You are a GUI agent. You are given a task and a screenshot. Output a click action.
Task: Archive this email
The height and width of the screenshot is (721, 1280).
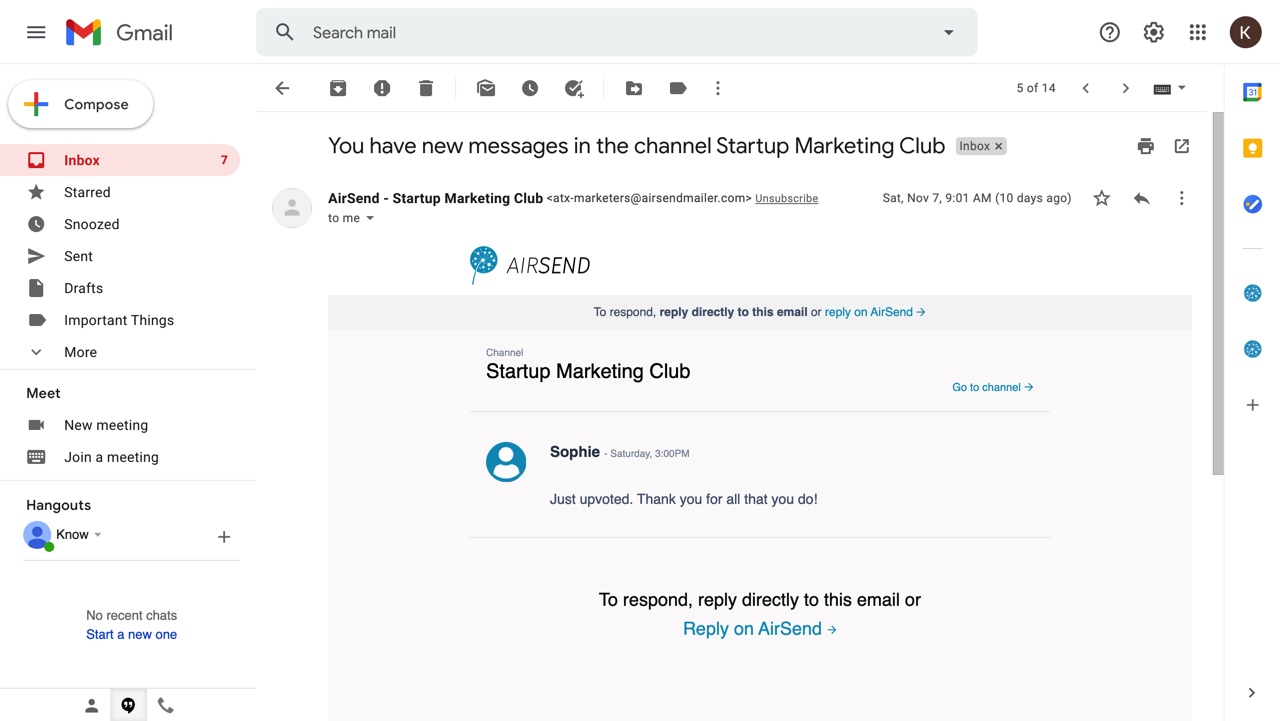click(x=338, y=88)
